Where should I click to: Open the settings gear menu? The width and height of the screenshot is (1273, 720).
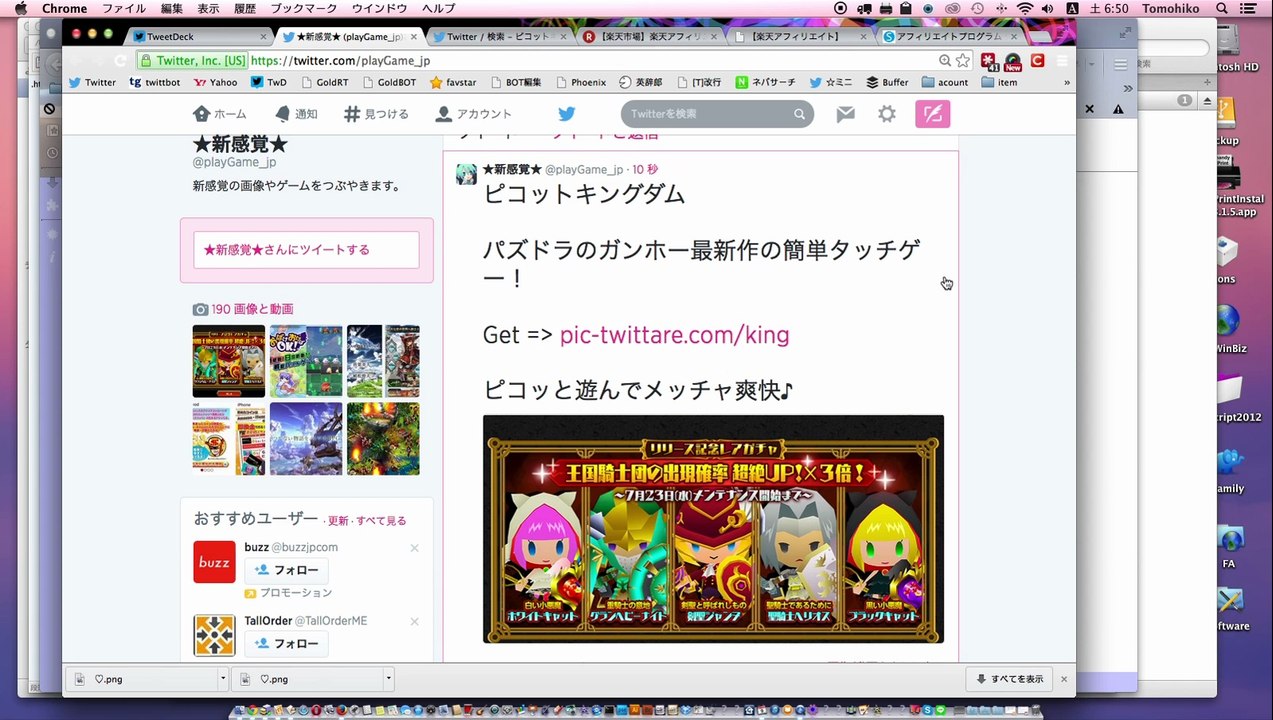click(887, 114)
